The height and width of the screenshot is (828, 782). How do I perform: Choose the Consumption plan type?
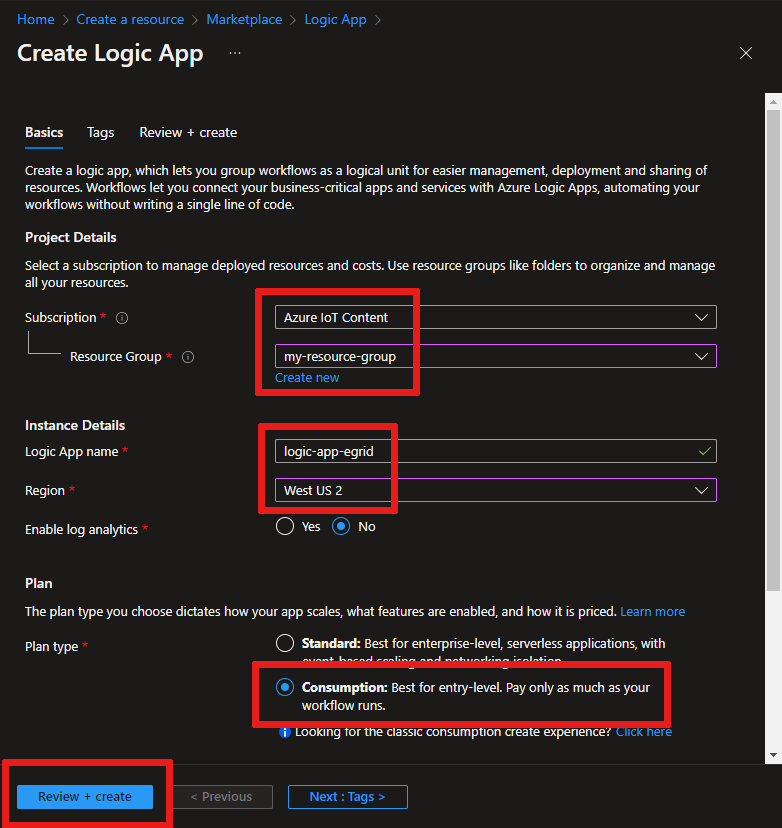285,688
